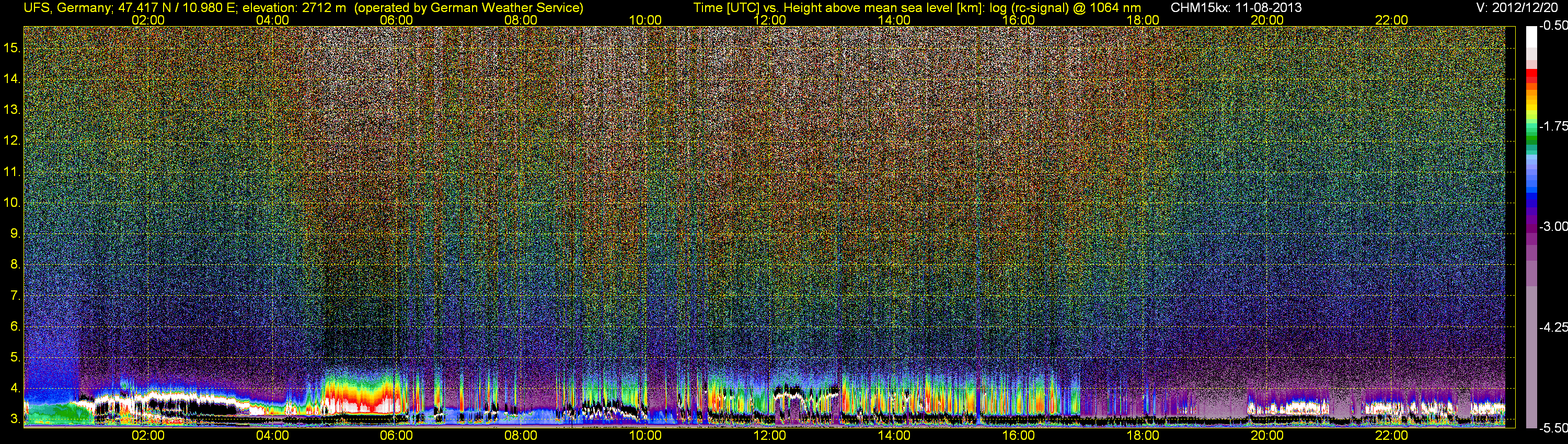The width and height of the screenshot is (1568, 444).
Task: Select "04:00" on the bottom time axis
Action: 272,436
